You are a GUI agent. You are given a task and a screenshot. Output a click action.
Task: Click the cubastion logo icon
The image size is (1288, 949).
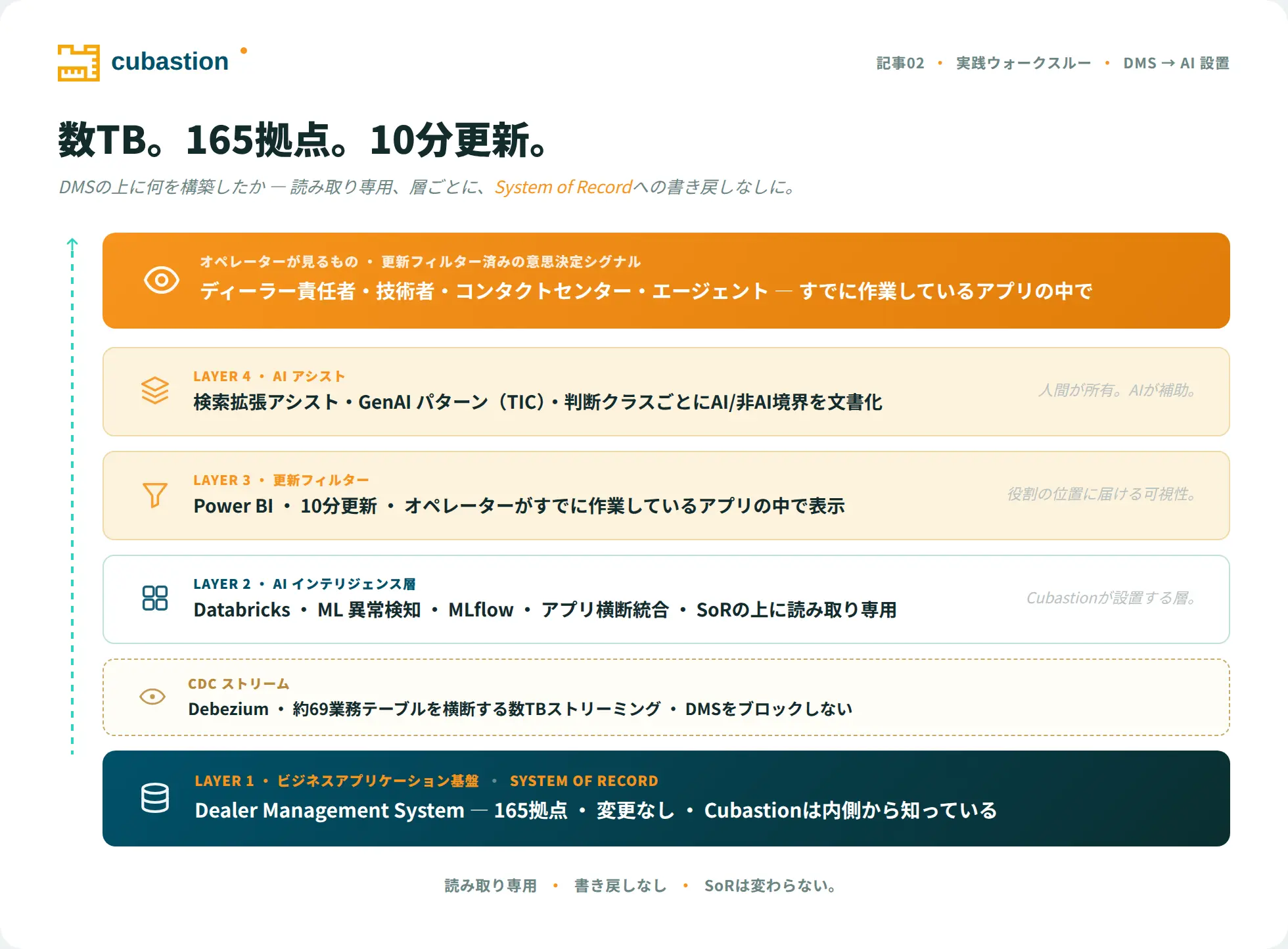[79, 63]
